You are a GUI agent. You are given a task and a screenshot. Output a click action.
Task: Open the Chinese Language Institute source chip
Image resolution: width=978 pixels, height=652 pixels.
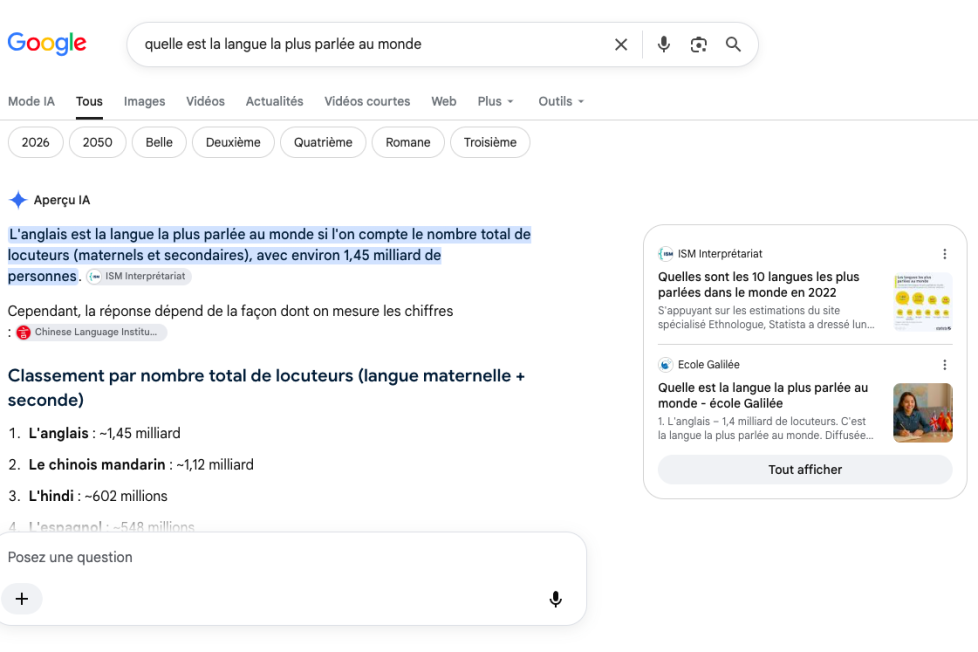[x=90, y=332]
